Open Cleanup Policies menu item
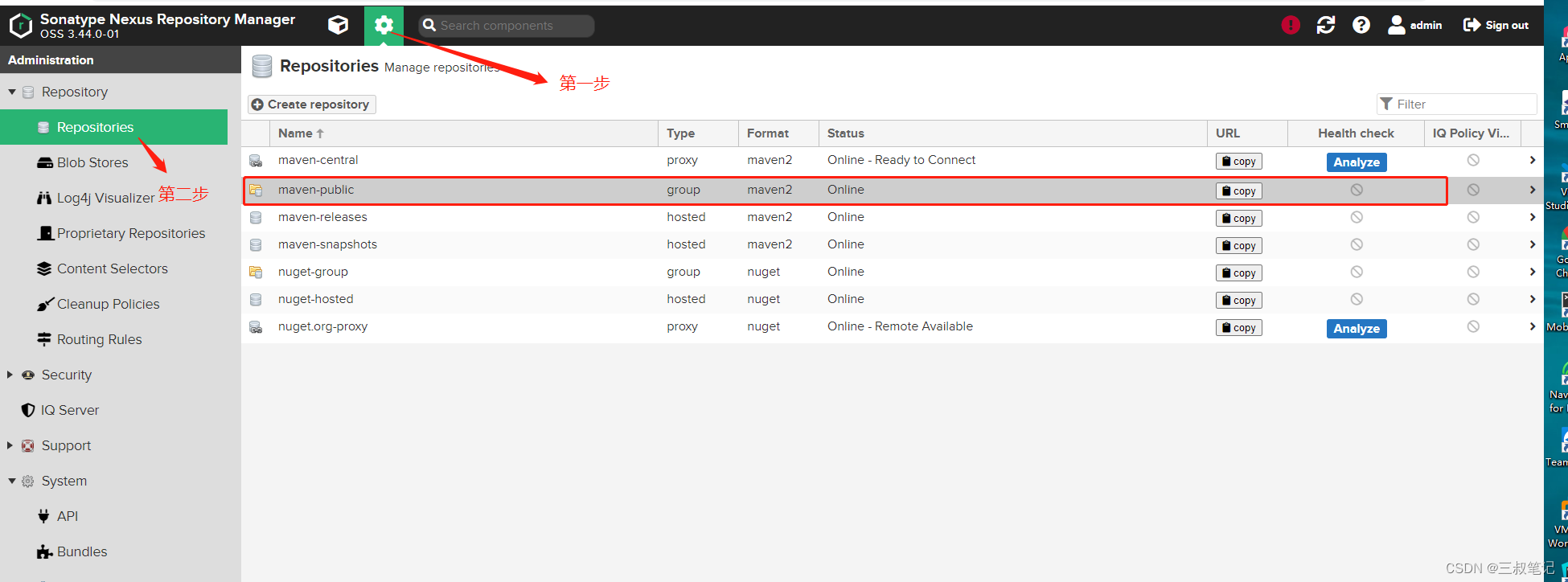Screen dimensions: 1568x582 (x=109, y=304)
